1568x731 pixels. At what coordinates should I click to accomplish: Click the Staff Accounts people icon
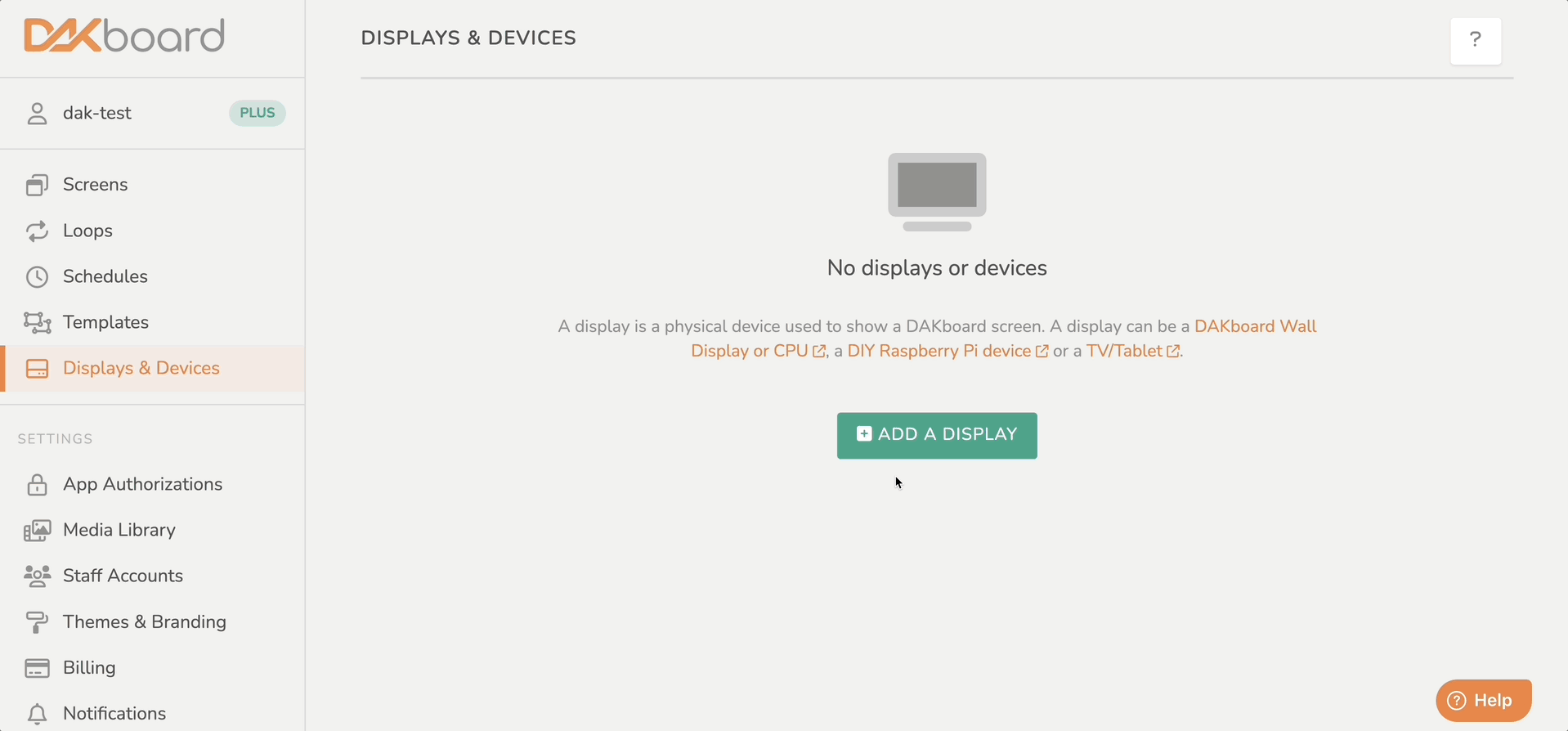pyautogui.click(x=37, y=576)
